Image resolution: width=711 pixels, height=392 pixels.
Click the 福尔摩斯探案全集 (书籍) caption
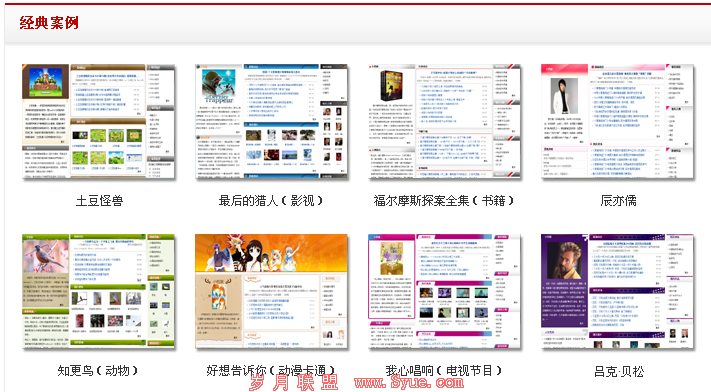(444, 201)
